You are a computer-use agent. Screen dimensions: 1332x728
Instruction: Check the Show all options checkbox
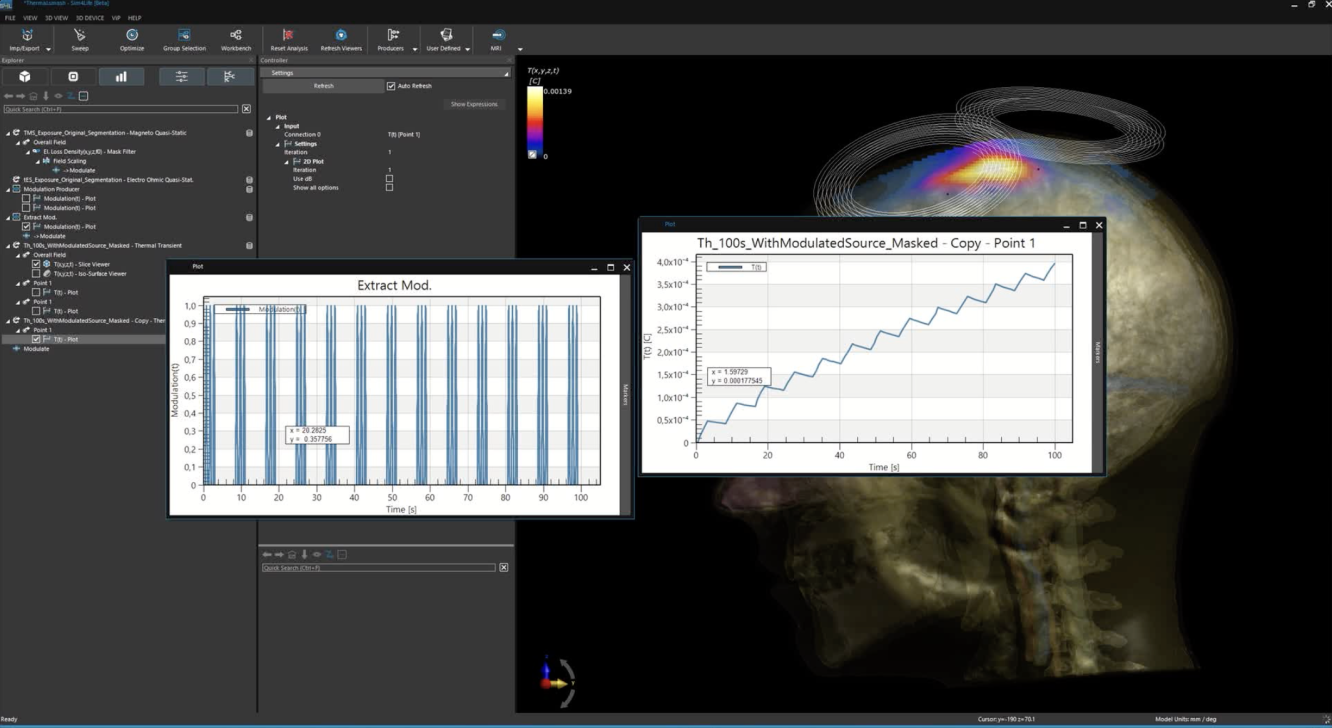389,187
